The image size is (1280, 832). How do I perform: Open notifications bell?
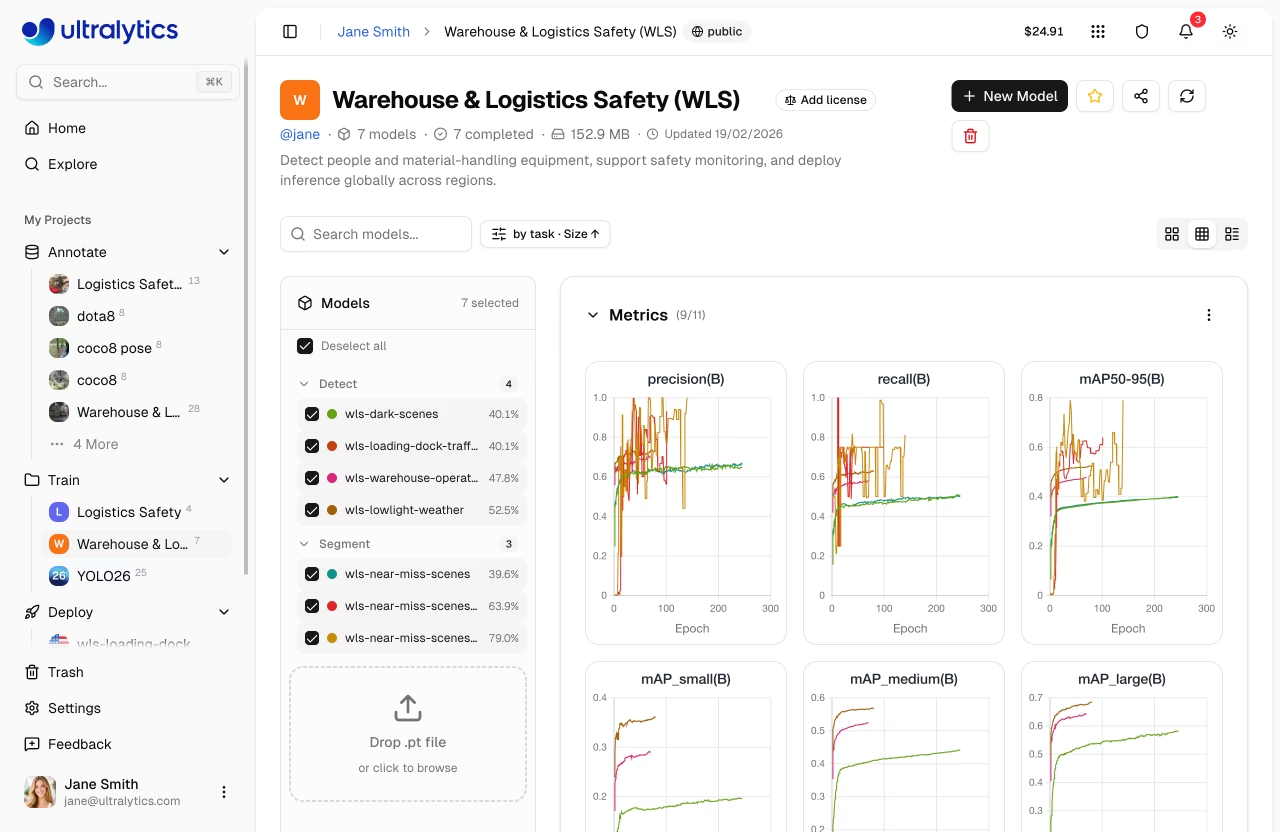pos(1186,31)
